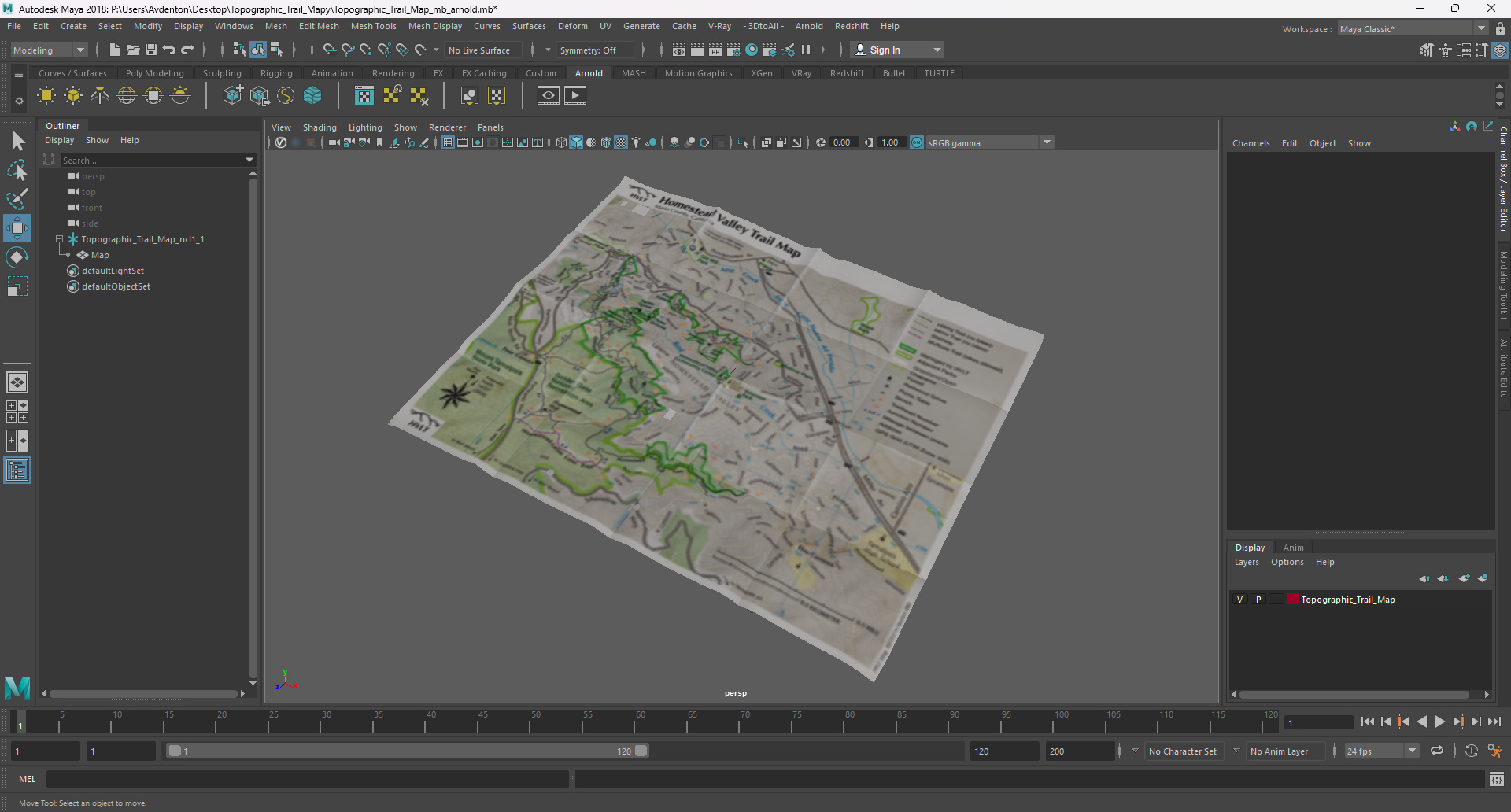Toggle viewport color management ON button
The height and width of the screenshot is (812, 1511).
click(x=917, y=142)
